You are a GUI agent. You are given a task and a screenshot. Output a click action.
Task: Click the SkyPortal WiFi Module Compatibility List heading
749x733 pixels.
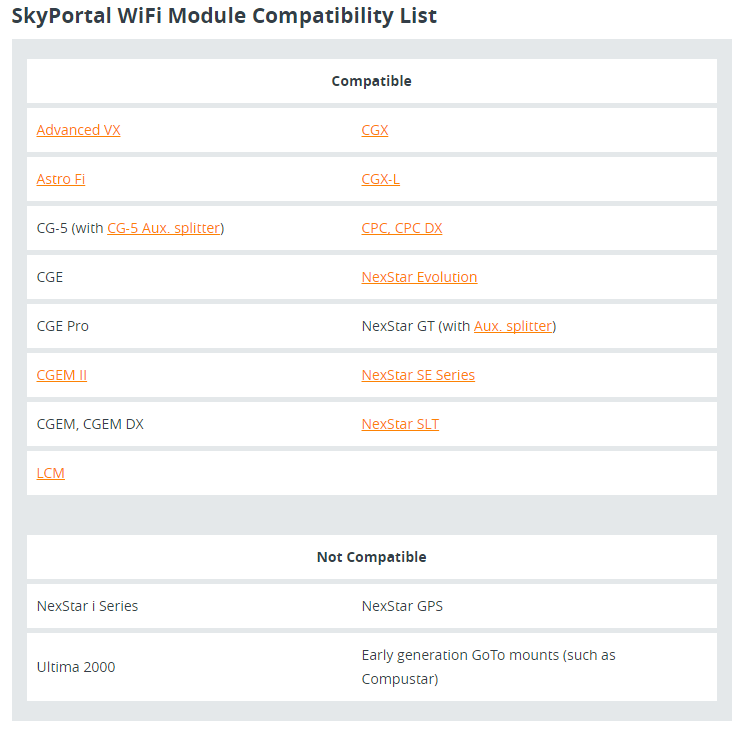(x=224, y=16)
